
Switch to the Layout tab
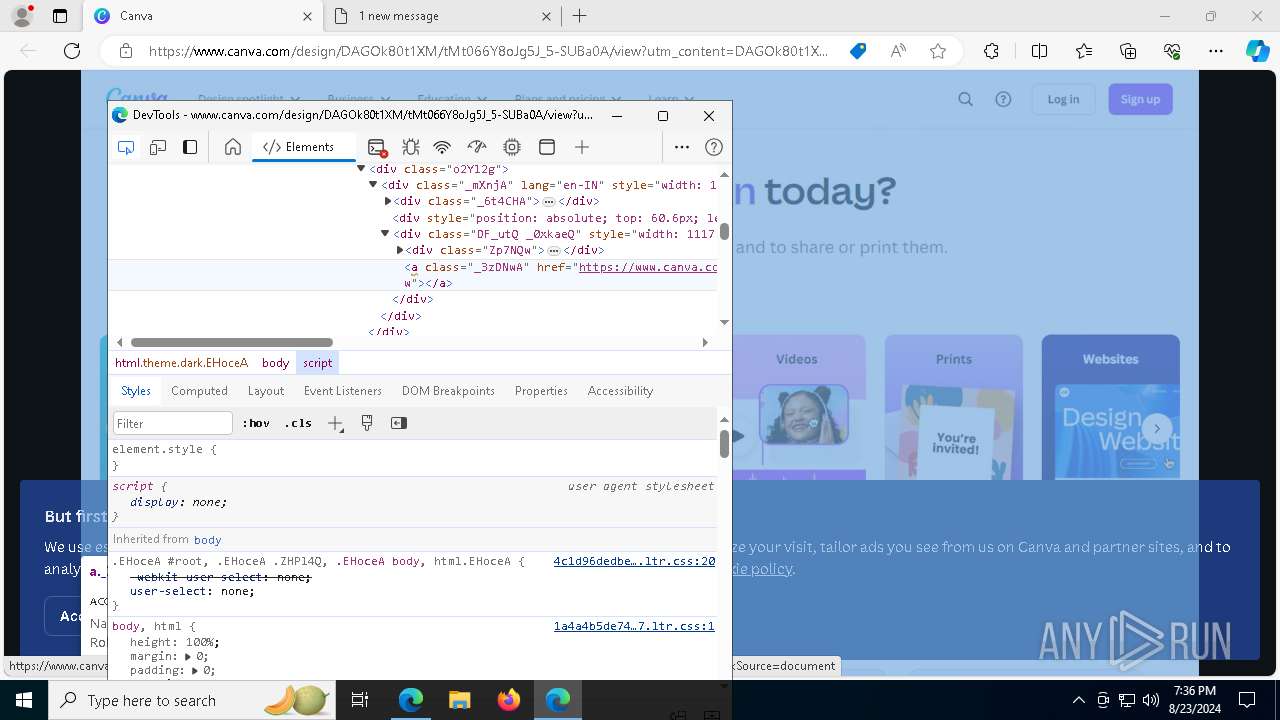click(x=266, y=391)
